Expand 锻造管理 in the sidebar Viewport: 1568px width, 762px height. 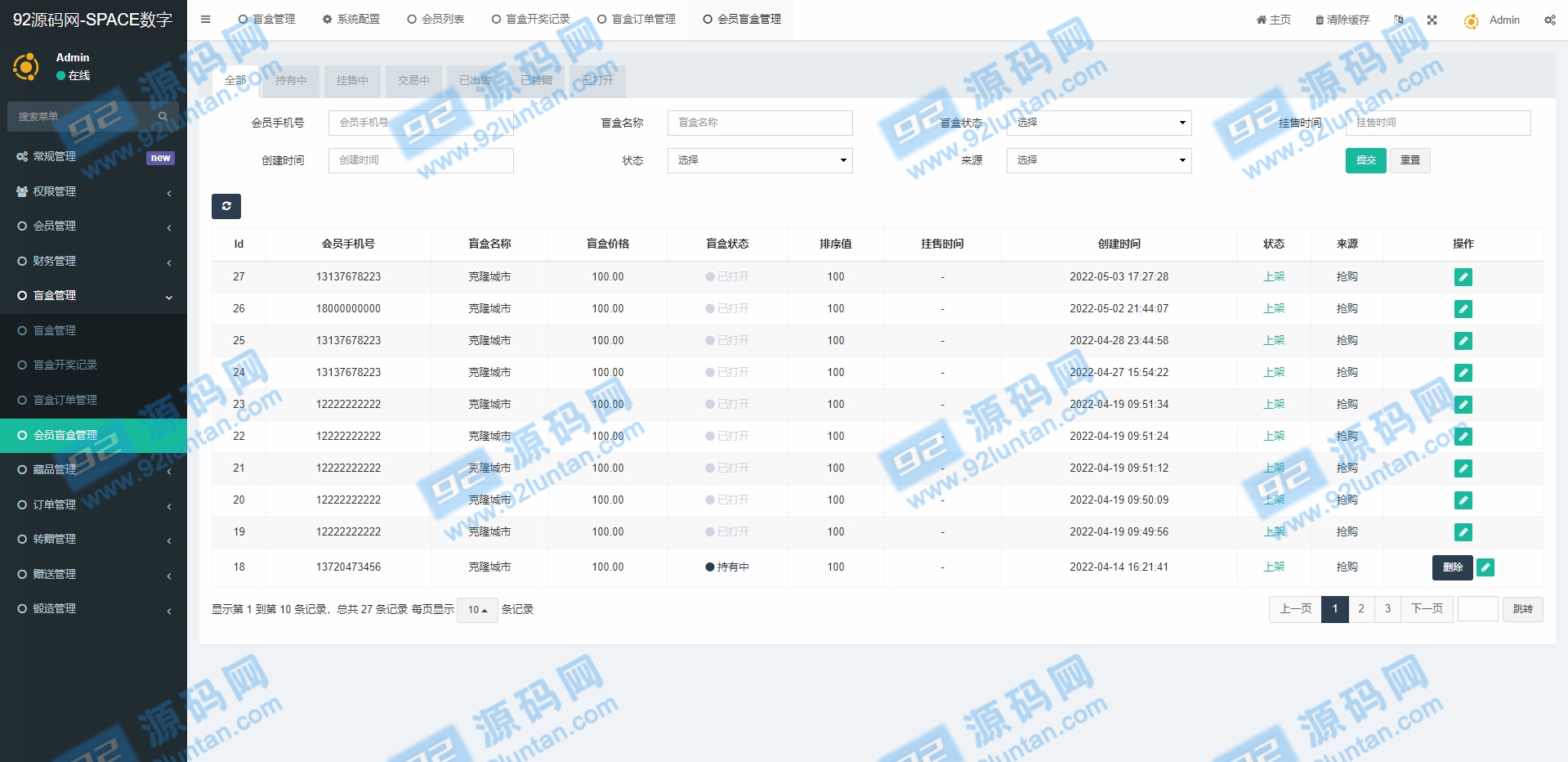tap(93, 608)
